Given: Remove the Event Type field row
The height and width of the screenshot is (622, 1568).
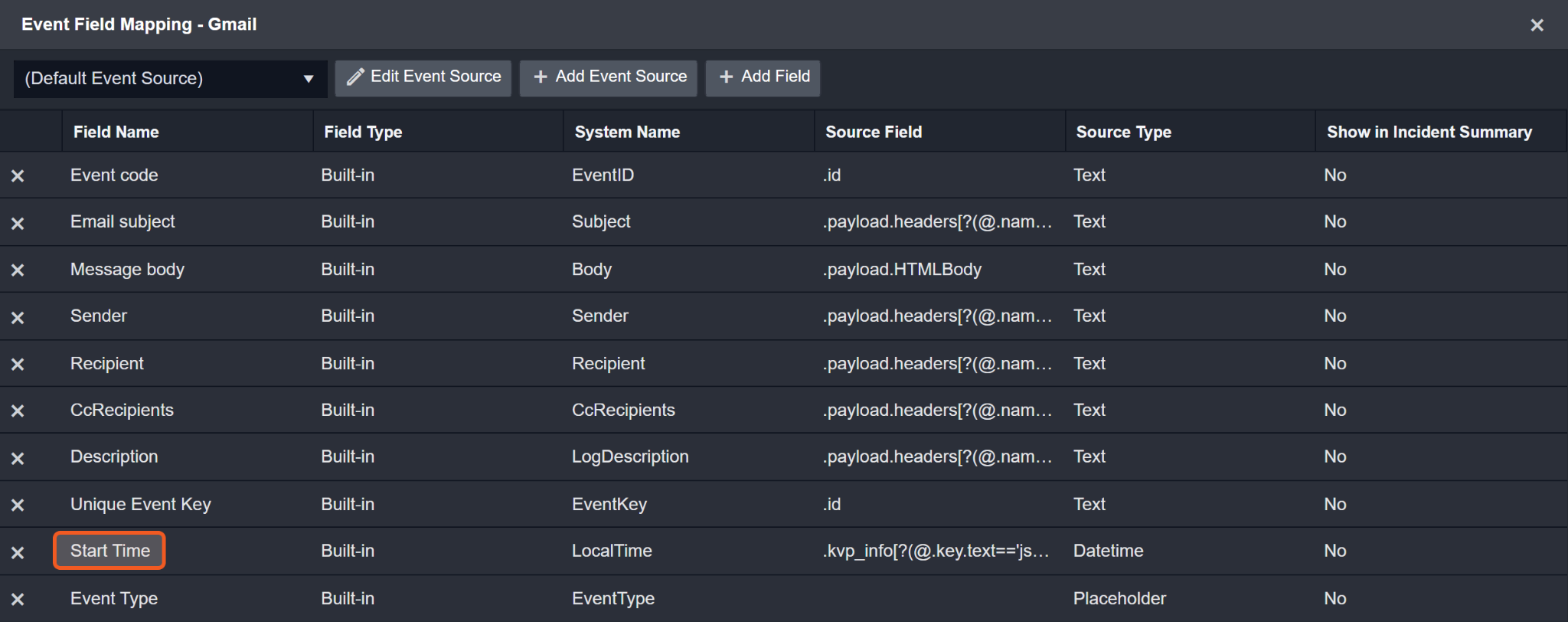Looking at the screenshot, I should coord(18,600).
